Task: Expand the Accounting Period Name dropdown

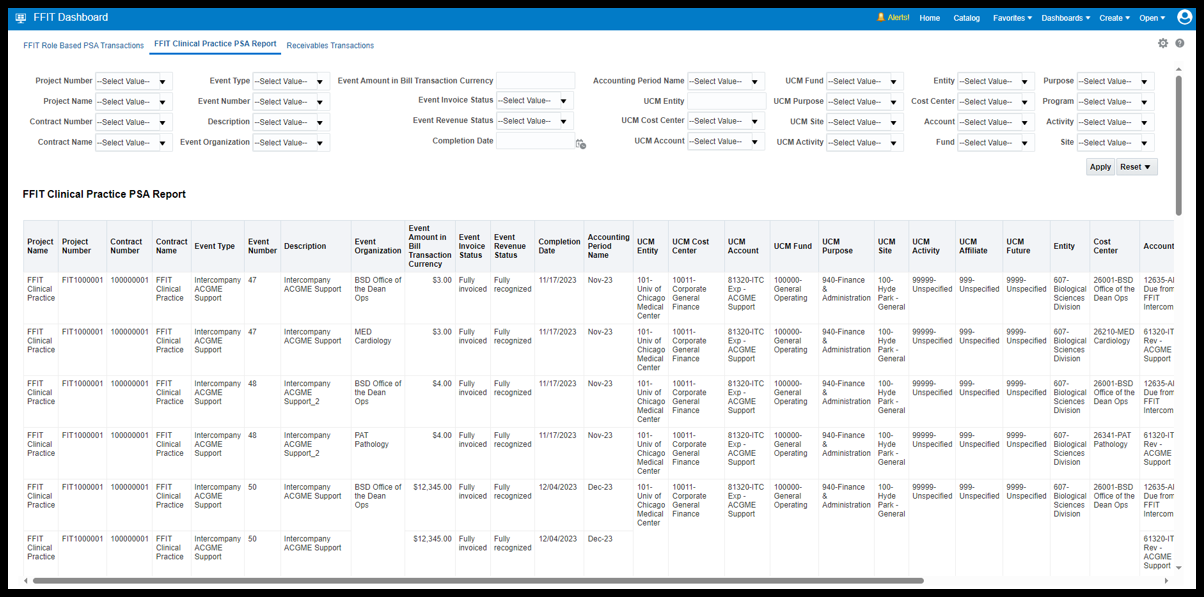Action: click(726, 81)
